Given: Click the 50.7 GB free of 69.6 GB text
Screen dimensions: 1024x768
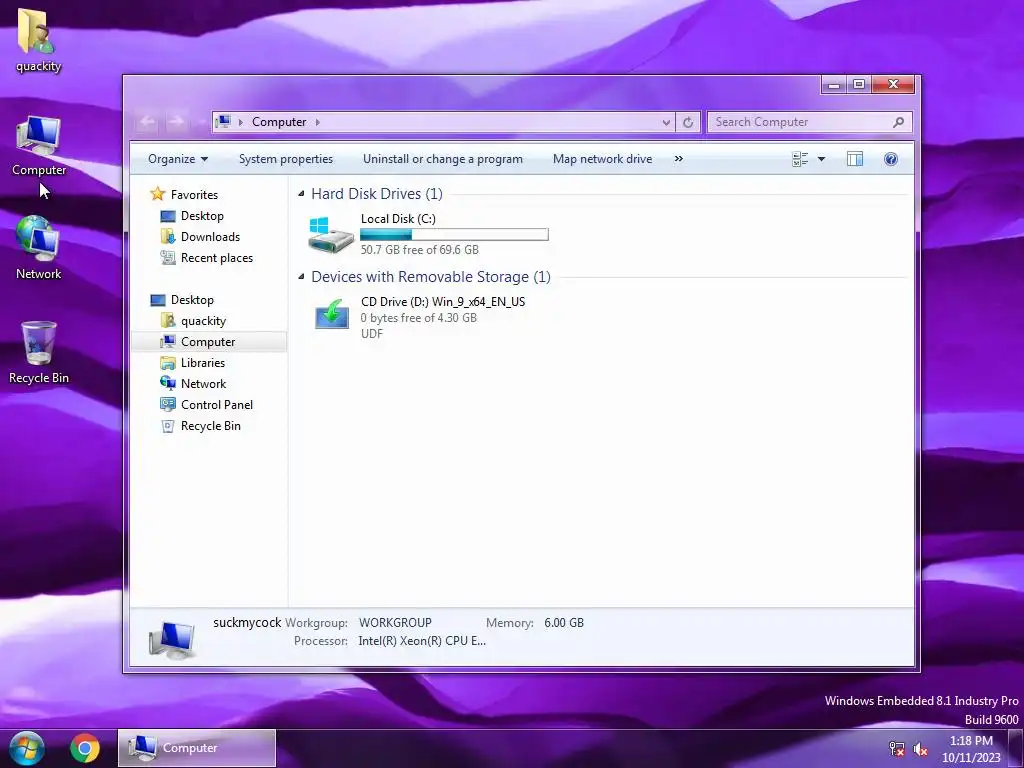Looking at the screenshot, I should pyautogui.click(x=420, y=250).
